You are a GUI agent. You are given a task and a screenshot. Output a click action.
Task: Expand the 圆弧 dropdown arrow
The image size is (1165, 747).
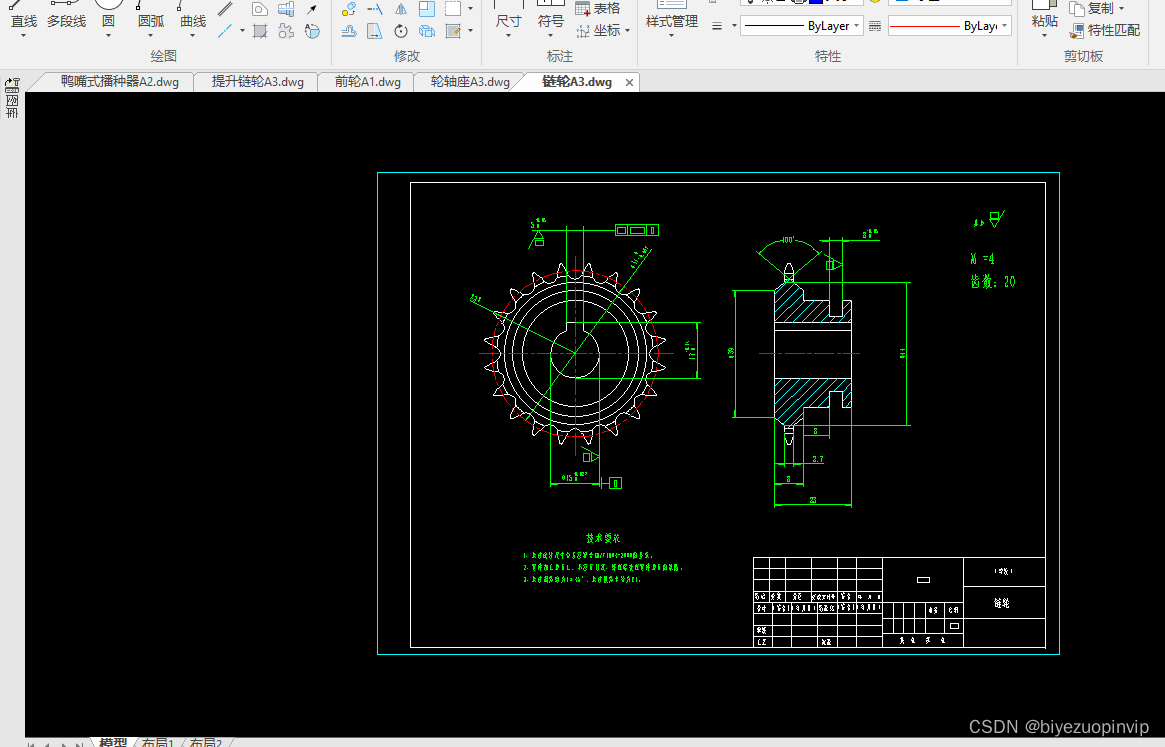(151, 36)
